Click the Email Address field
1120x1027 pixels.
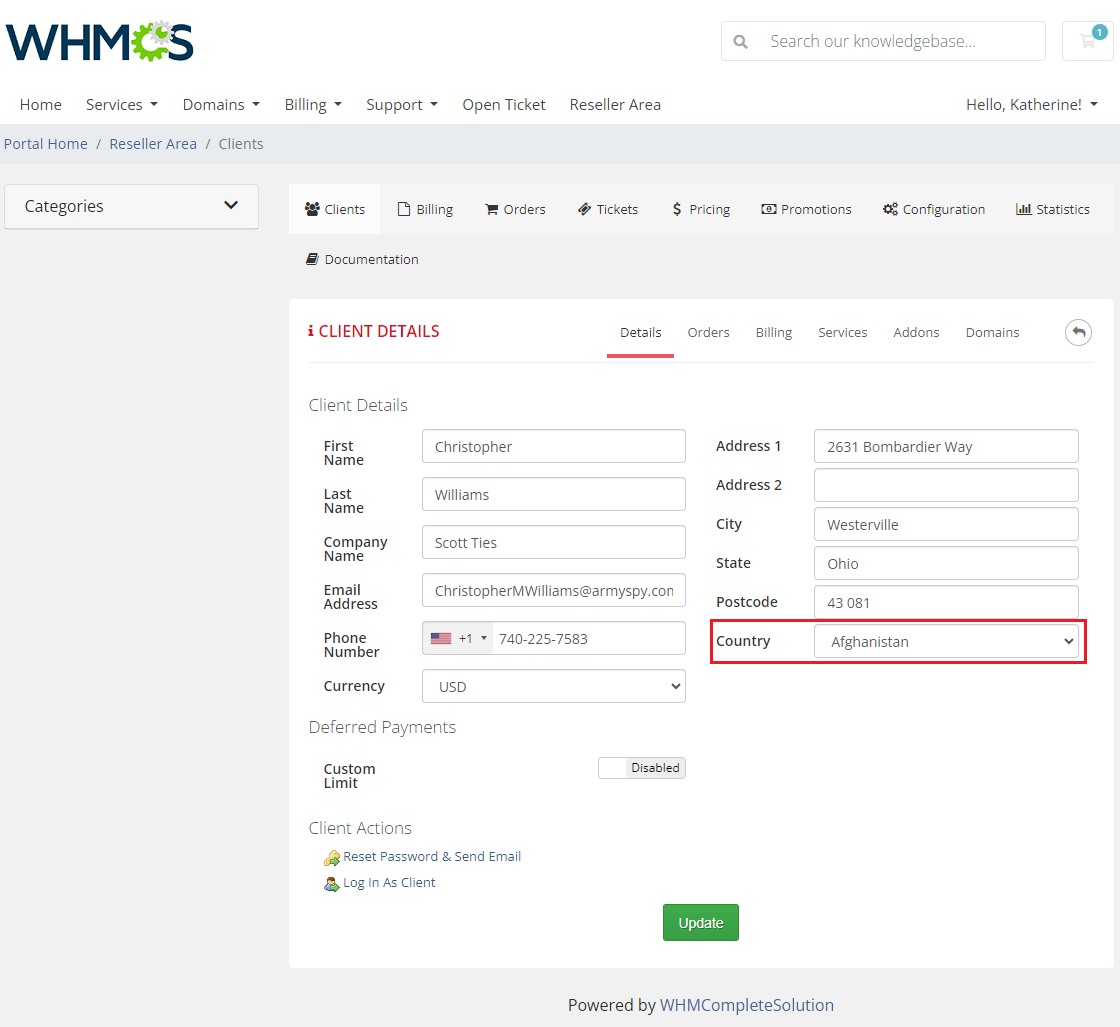[x=554, y=590]
